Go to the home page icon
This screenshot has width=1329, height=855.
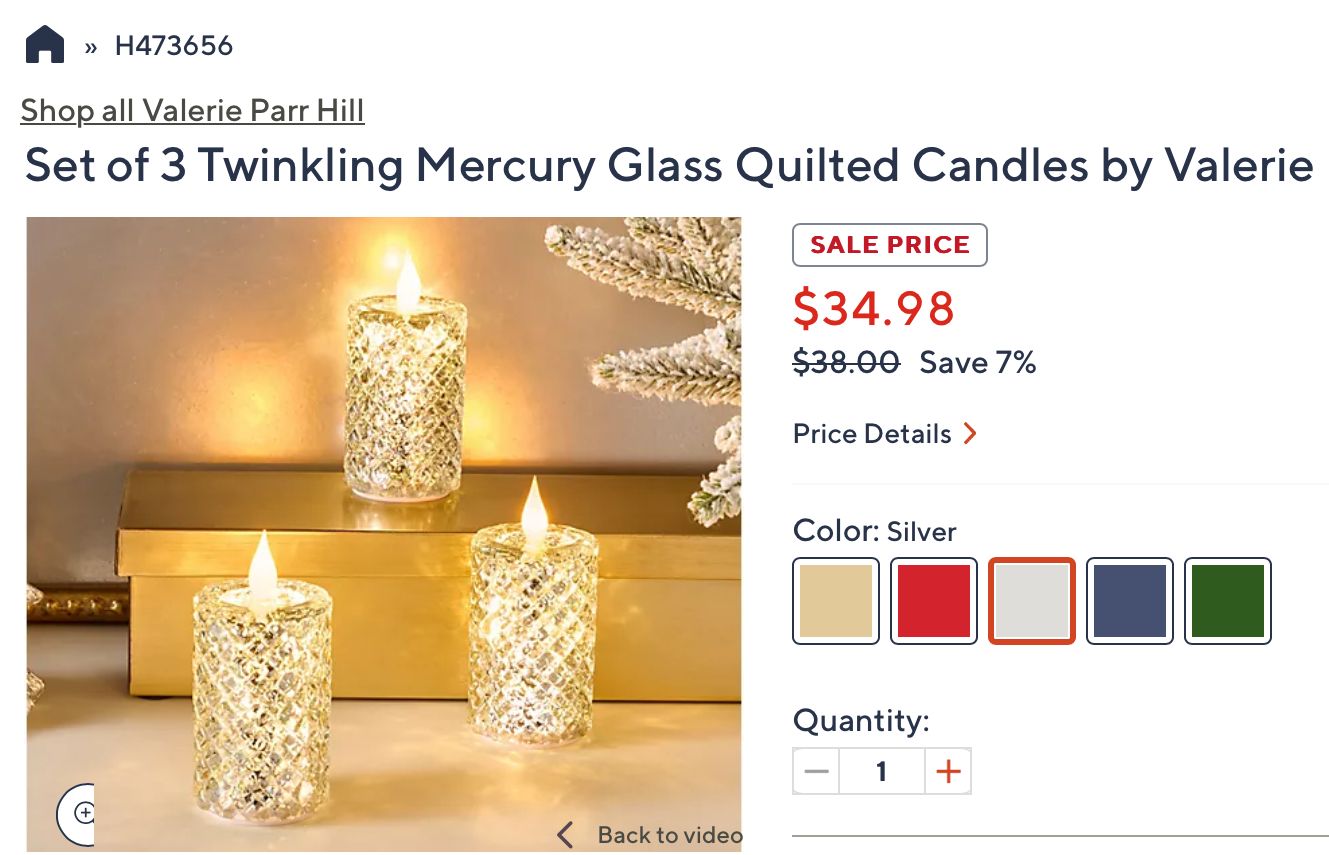click(x=45, y=45)
